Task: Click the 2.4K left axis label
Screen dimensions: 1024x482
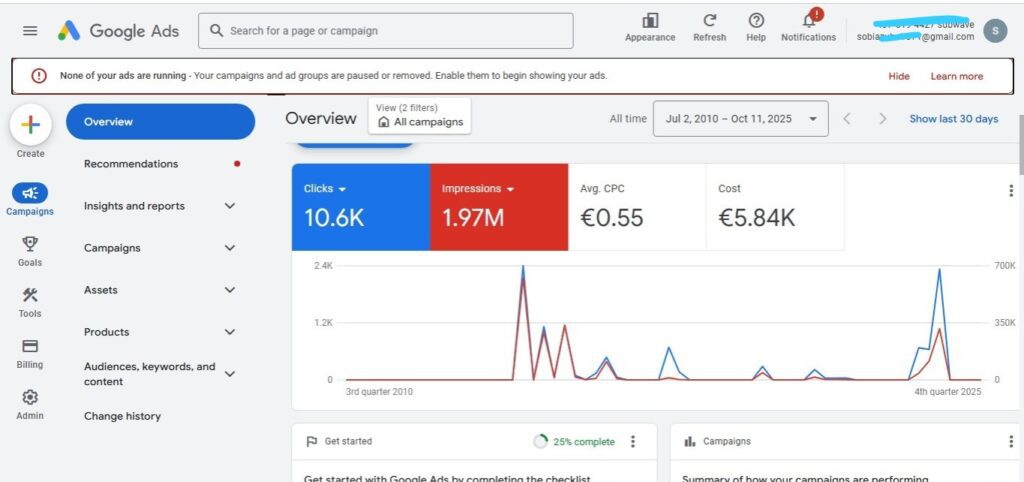Action: pyautogui.click(x=323, y=266)
